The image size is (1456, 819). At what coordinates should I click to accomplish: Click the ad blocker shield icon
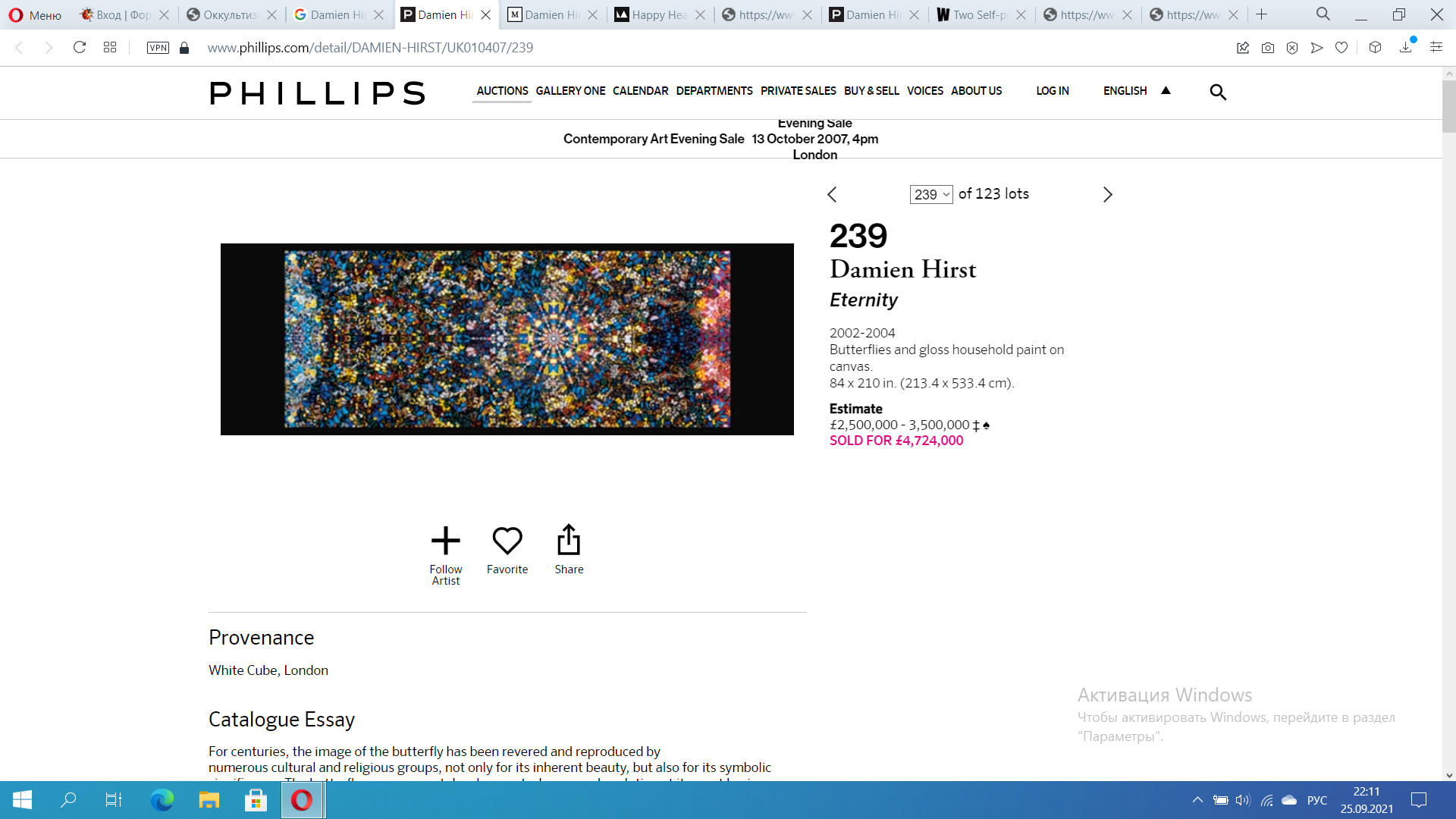coord(1292,48)
